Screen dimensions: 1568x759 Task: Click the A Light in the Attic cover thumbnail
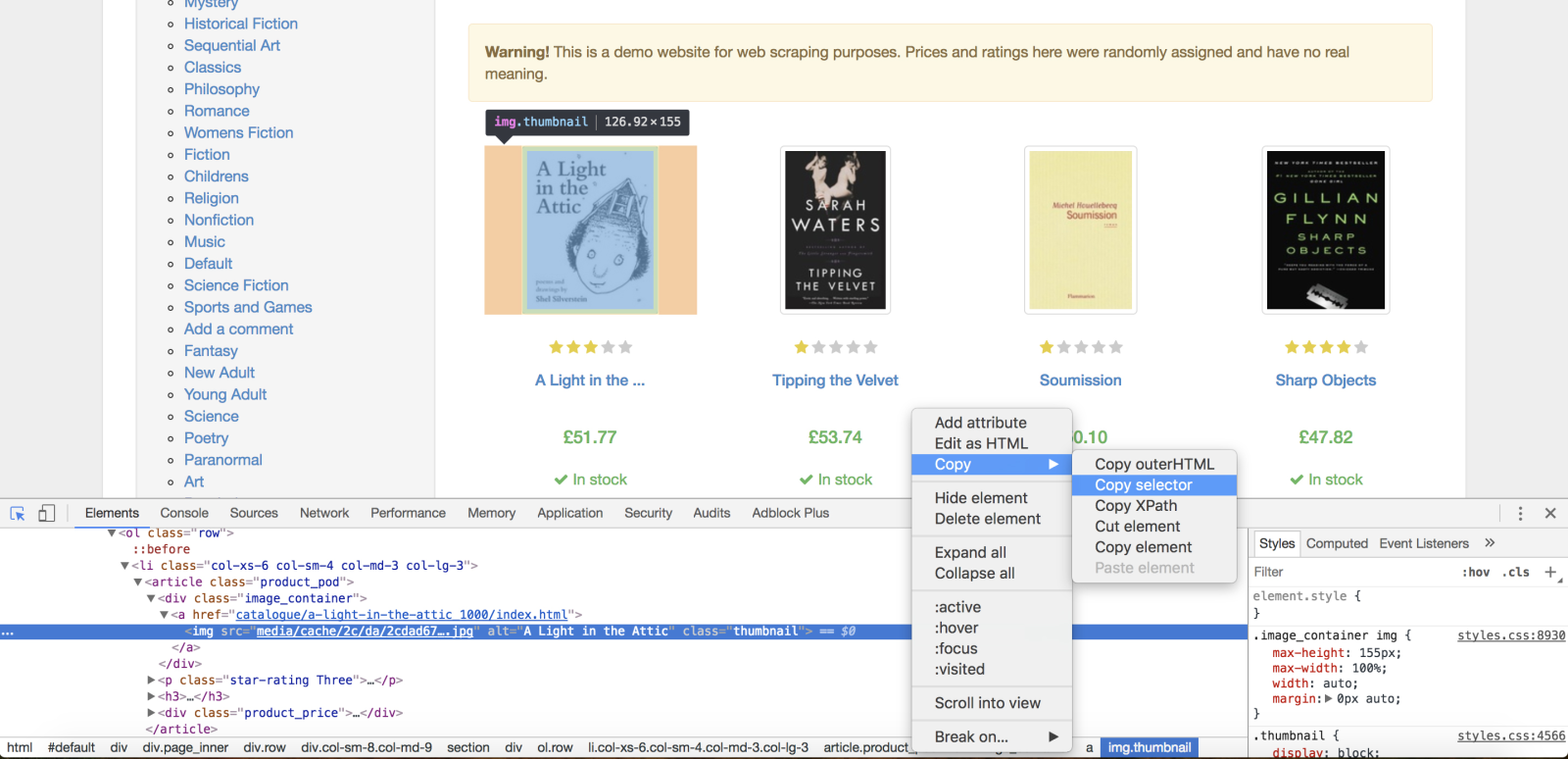[591, 230]
